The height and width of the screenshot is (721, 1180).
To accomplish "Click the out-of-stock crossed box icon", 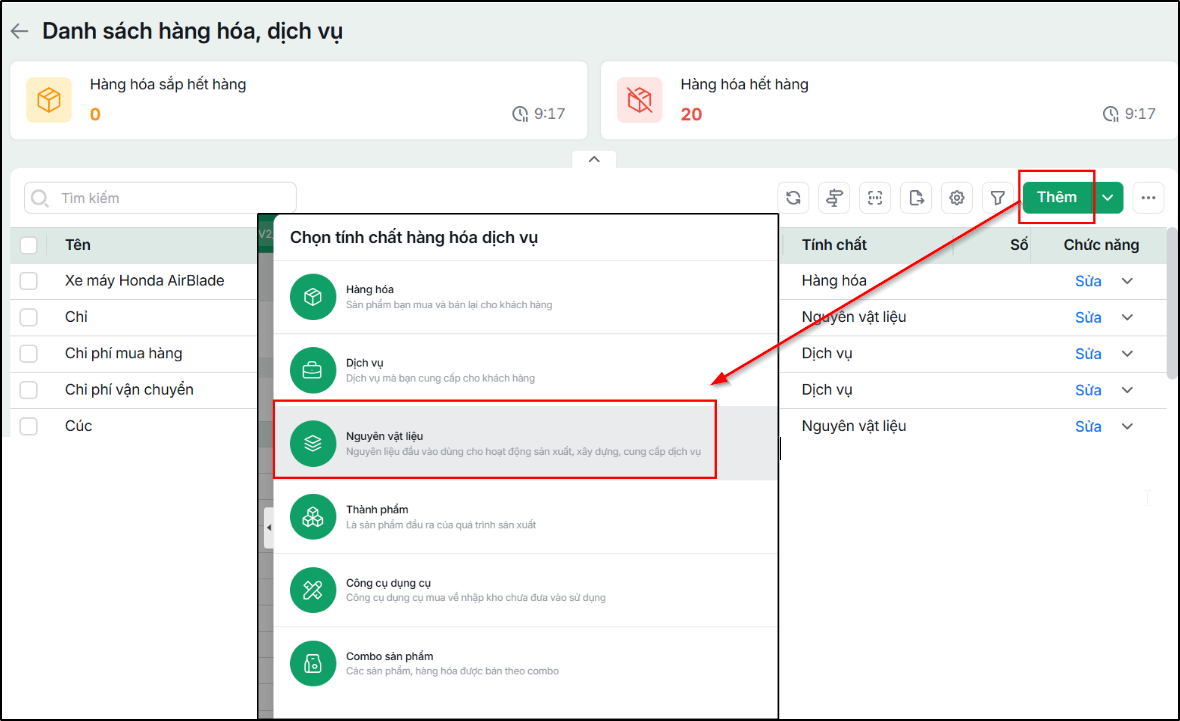I will (640, 100).
